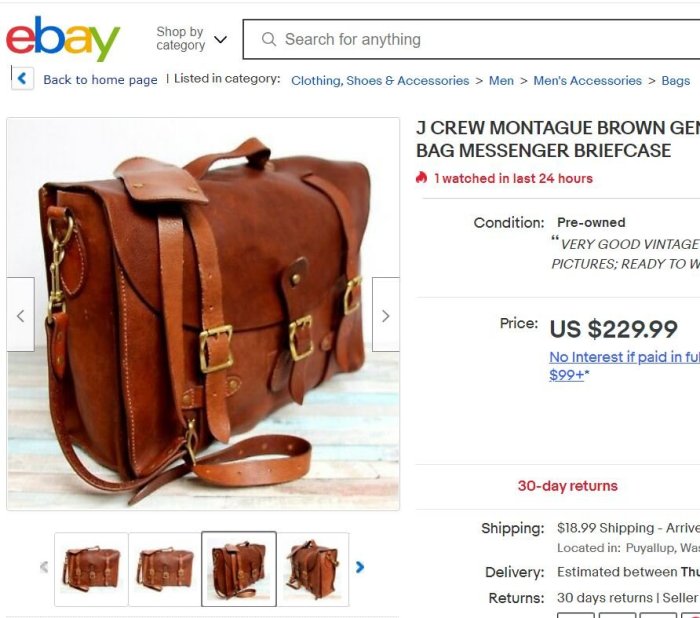Click the blue back arrow icon
The image size is (700, 618).
[x=22, y=79]
